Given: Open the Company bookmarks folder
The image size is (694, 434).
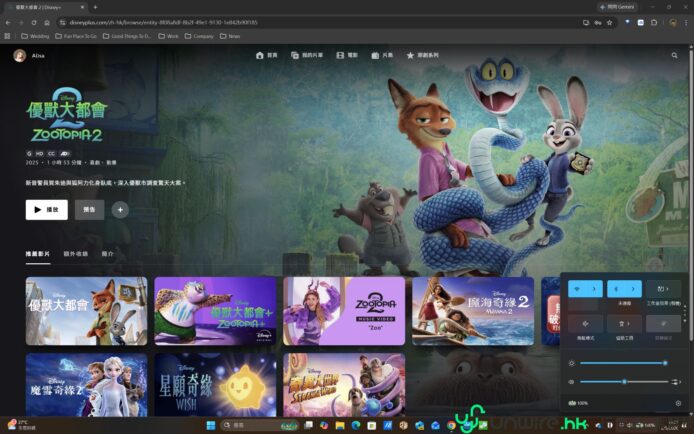Looking at the screenshot, I should point(199,36).
